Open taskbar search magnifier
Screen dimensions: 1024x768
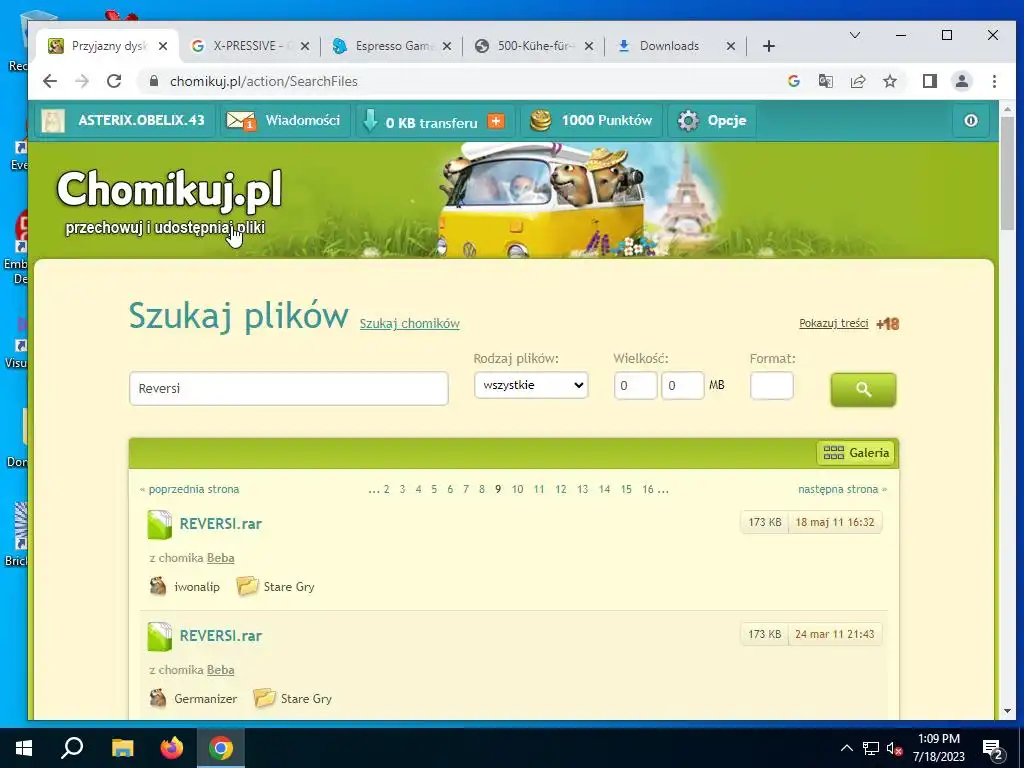[72, 748]
